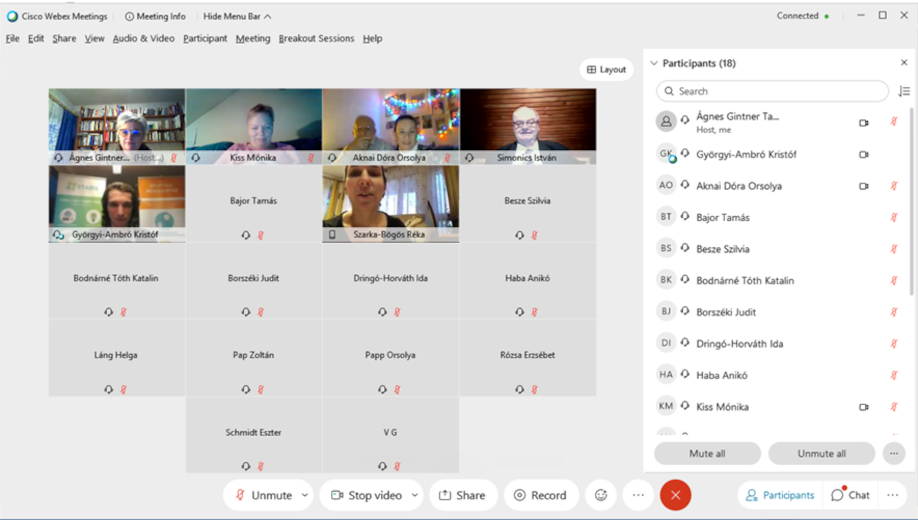Toggle mic for Bajor Tamás in list
This screenshot has height=520, width=918.
(x=894, y=217)
